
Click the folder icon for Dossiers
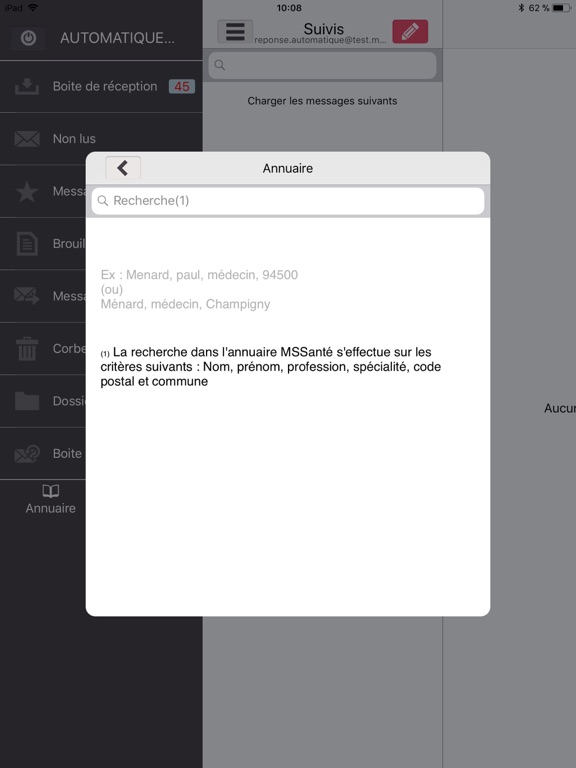(x=27, y=401)
